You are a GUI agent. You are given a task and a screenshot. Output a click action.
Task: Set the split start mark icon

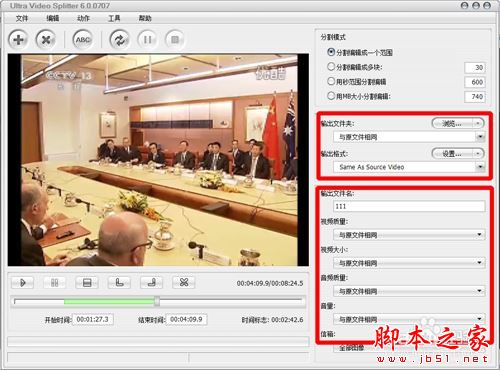119,283
